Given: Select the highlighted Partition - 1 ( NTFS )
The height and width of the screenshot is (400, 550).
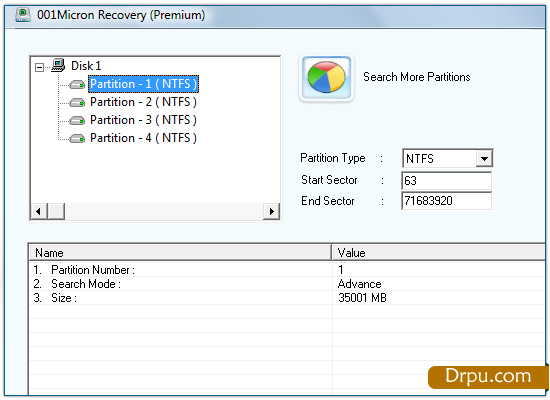Looking at the screenshot, I should pyautogui.click(x=143, y=84).
